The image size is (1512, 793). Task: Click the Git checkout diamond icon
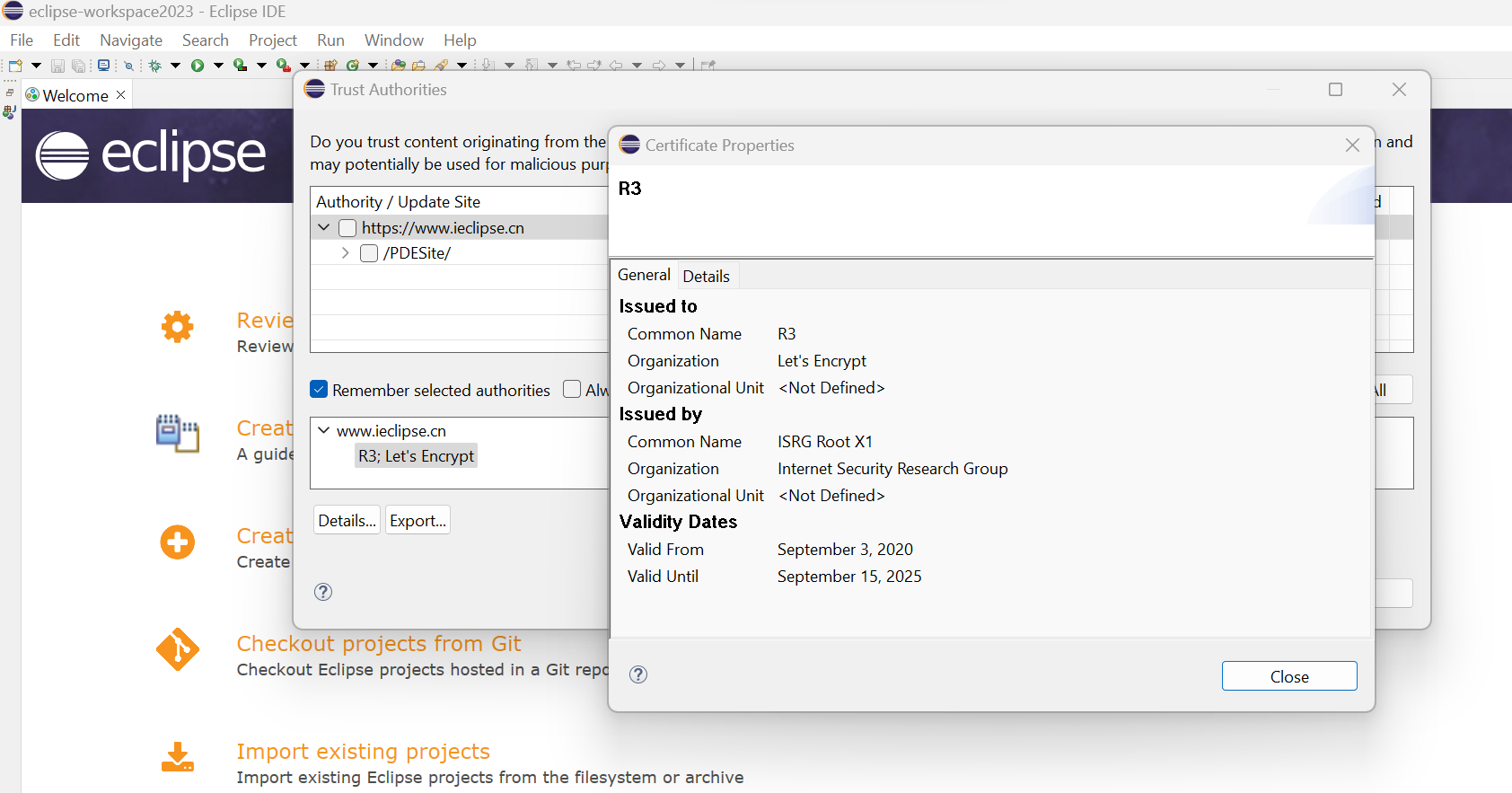coord(178,649)
